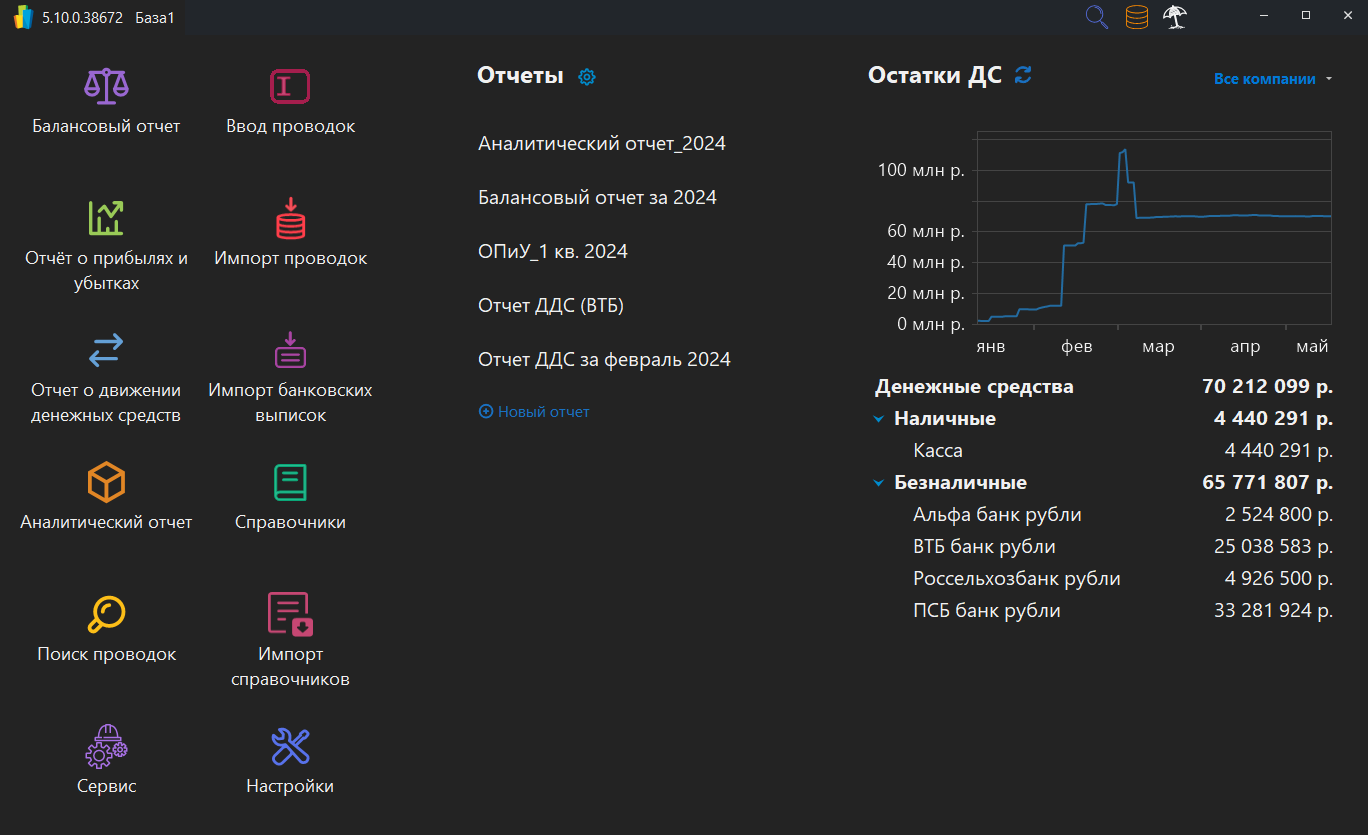Open the Отчеты settings gear
Viewport: 1368px width, 835px height.
[587, 76]
